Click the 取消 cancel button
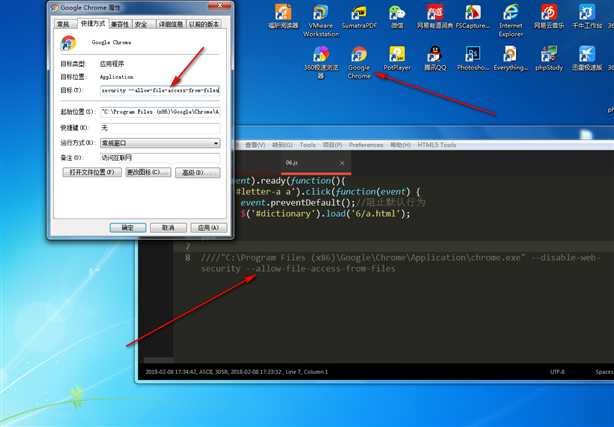Viewport: 614px width, 427px height. coord(168,228)
